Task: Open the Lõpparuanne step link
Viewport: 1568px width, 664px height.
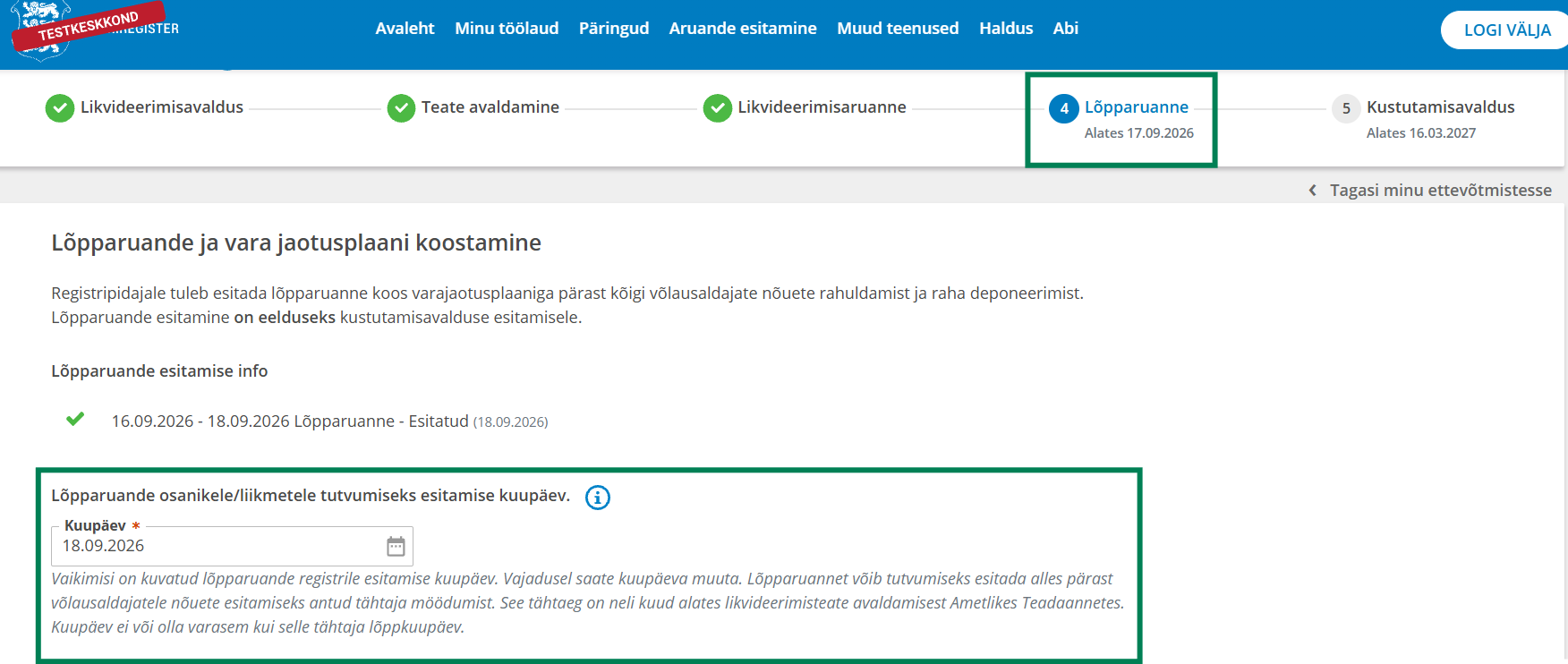Action: [x=1137, y=107]
